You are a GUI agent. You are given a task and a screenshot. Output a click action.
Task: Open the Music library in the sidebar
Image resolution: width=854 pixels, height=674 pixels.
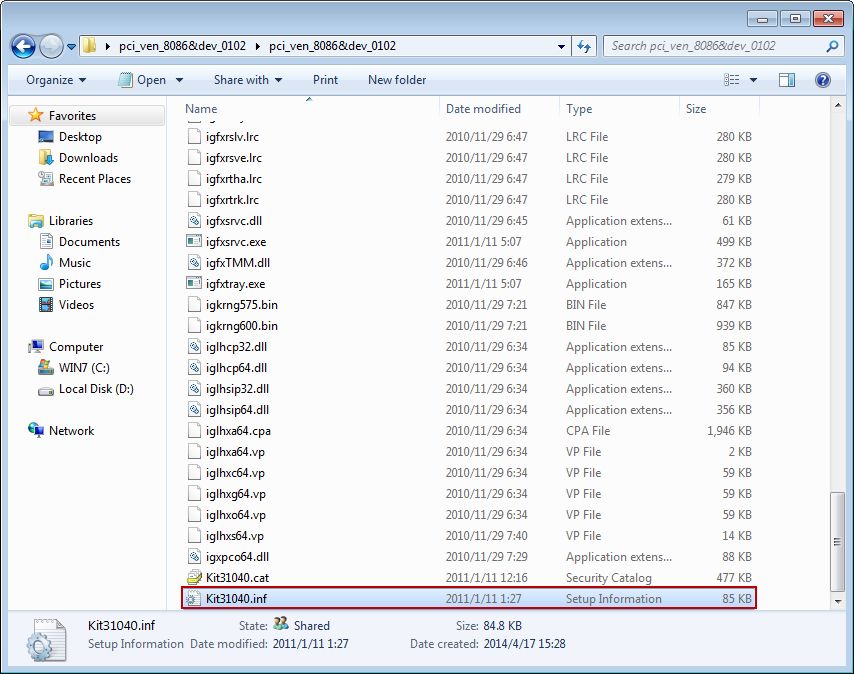click(76, 262)
